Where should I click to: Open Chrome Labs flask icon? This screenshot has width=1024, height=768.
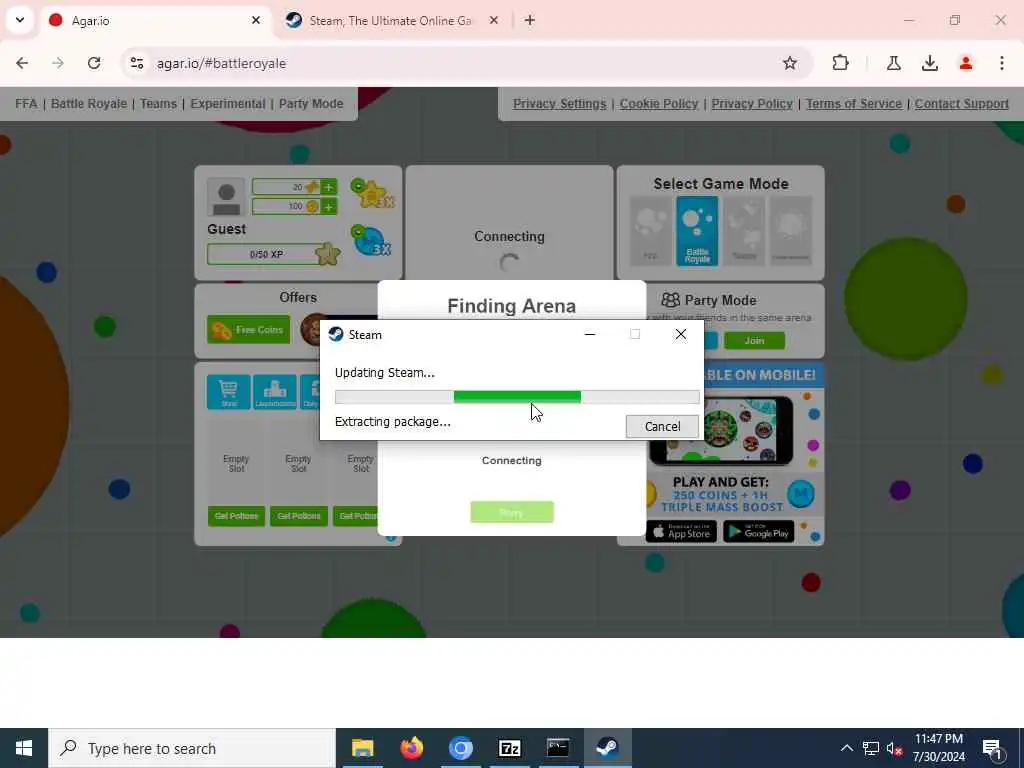pos(893,63)
